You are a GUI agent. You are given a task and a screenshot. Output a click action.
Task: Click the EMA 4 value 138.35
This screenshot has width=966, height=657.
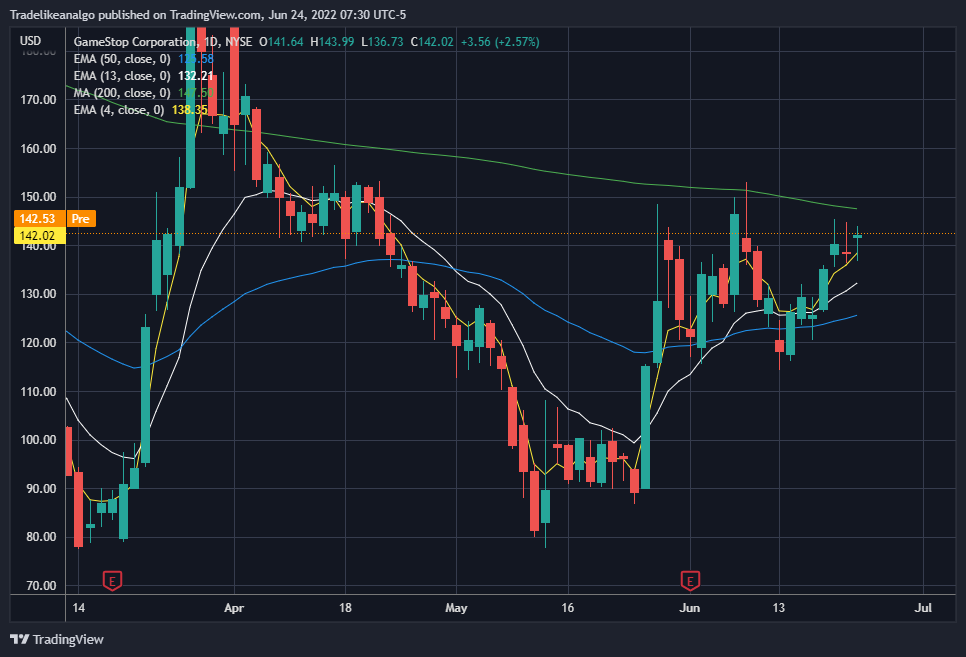[x=190, y=110]
